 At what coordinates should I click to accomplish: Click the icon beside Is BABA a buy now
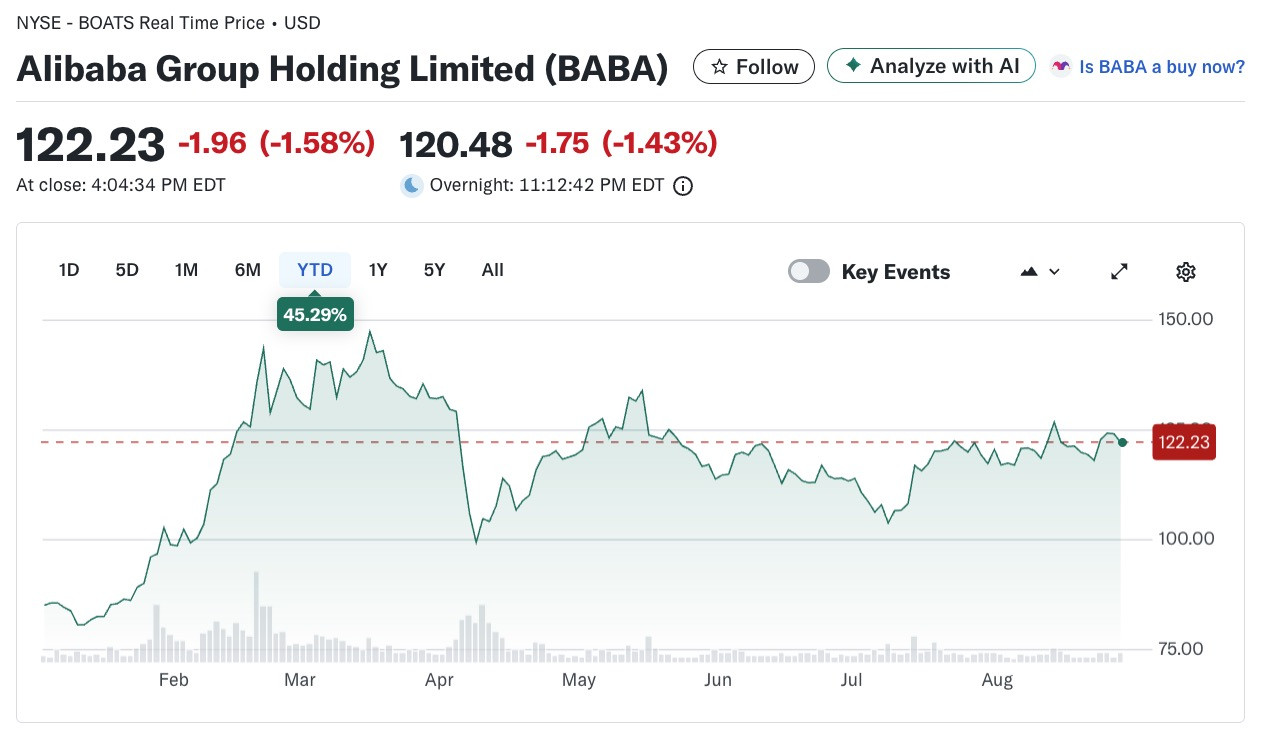[1060, 67]
